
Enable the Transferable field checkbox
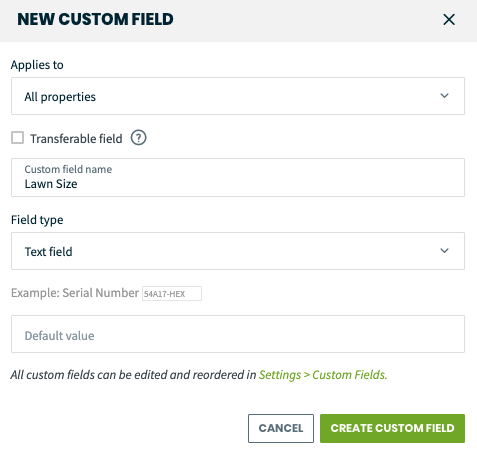point(17,138)
